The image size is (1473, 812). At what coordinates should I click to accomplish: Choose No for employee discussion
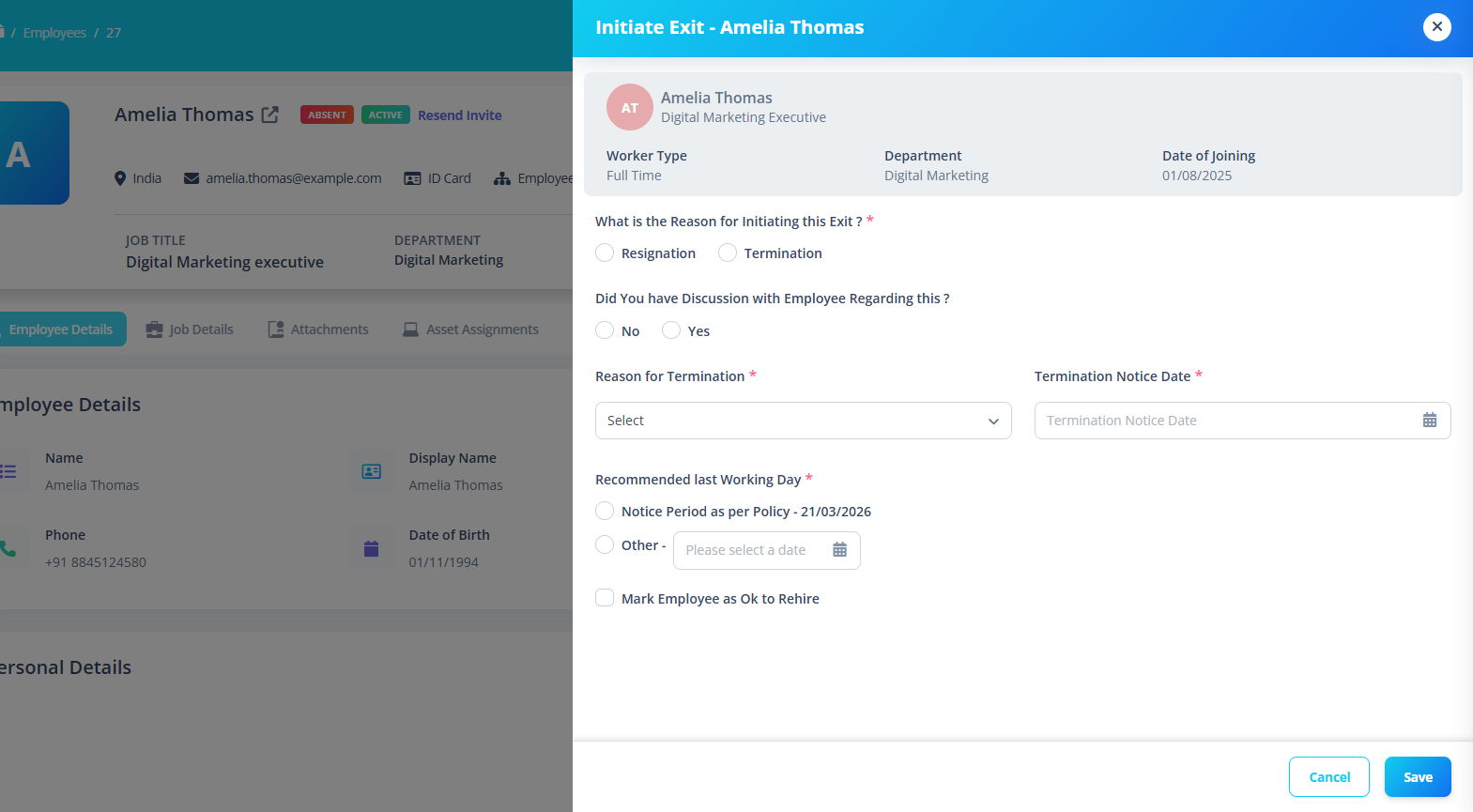(605, 330)
